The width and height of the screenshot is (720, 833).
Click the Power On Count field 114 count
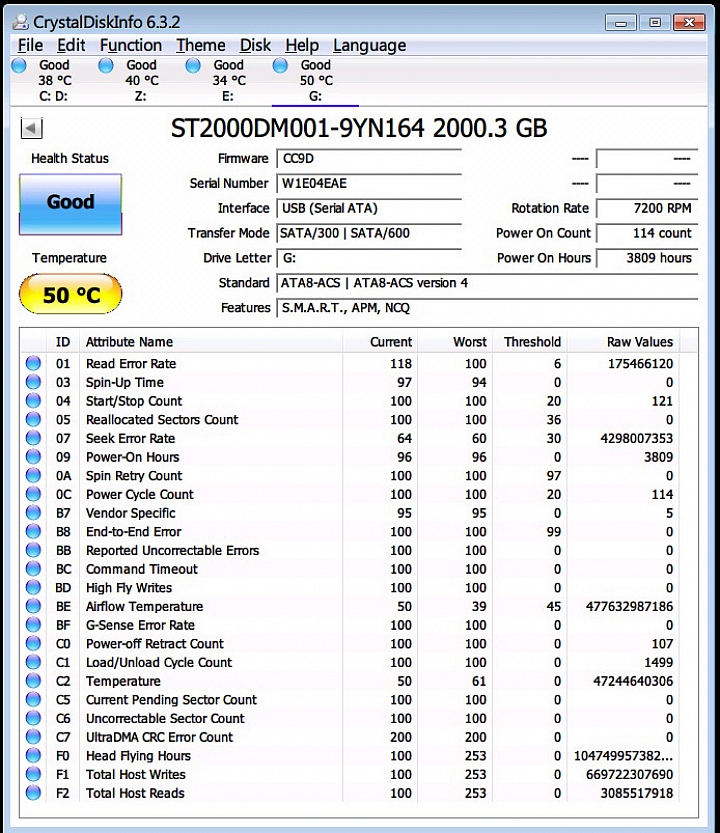tap(647, 233)
